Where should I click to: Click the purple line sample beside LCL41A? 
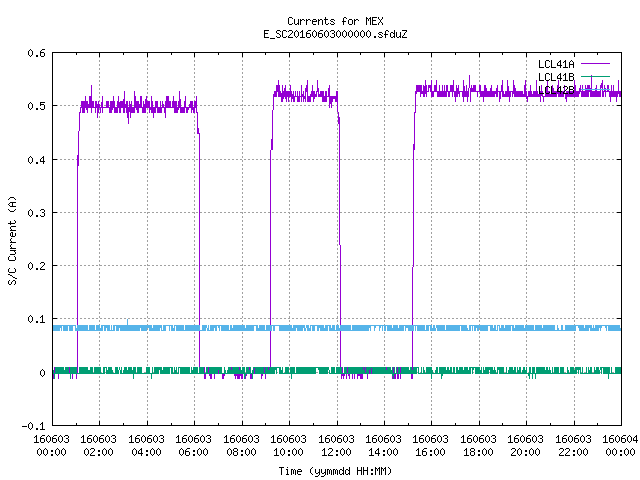click(595, 64)
